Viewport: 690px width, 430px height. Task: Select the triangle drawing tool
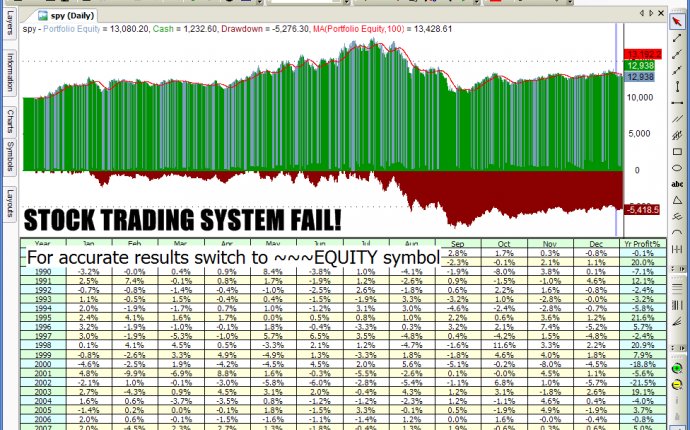click(x=677, y=200)
